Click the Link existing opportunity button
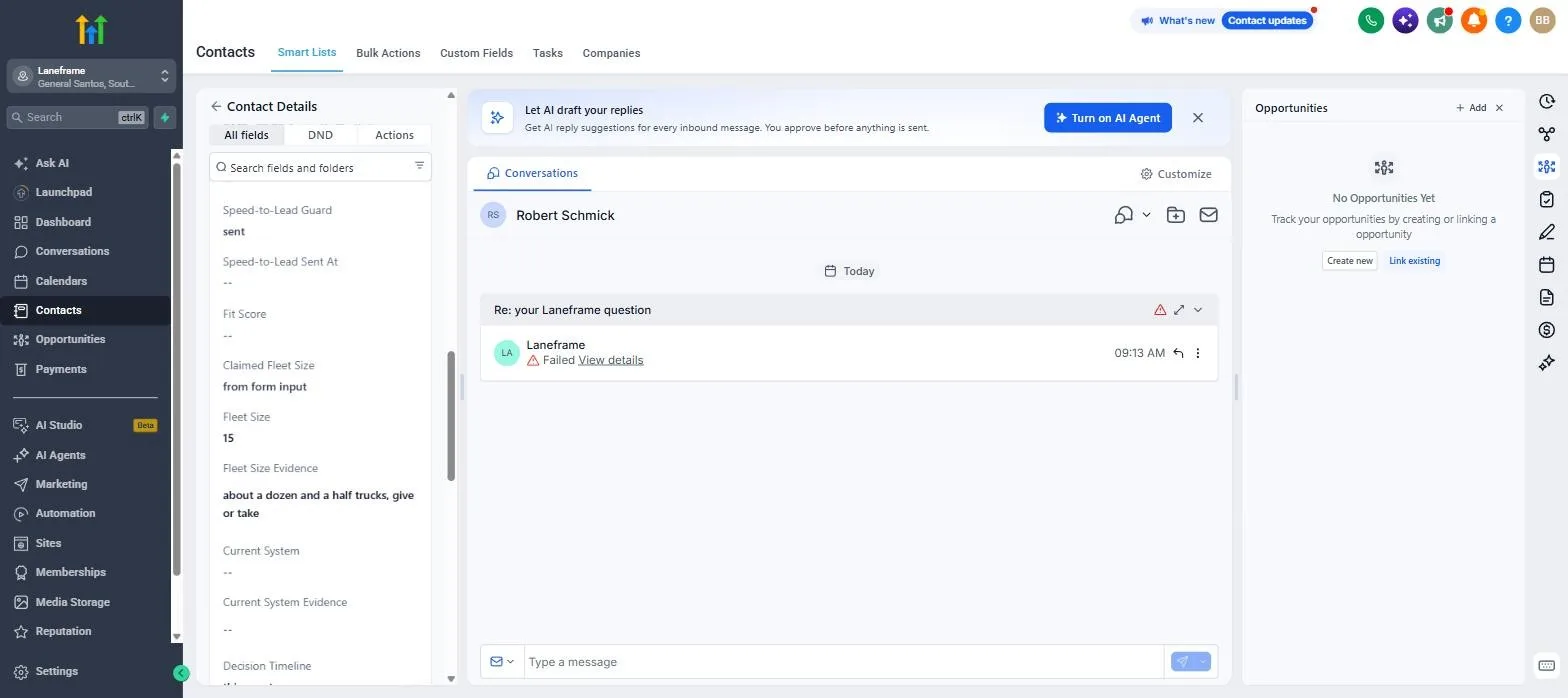The width and height of the screenshot is (1568, 698). (1414, 261)
